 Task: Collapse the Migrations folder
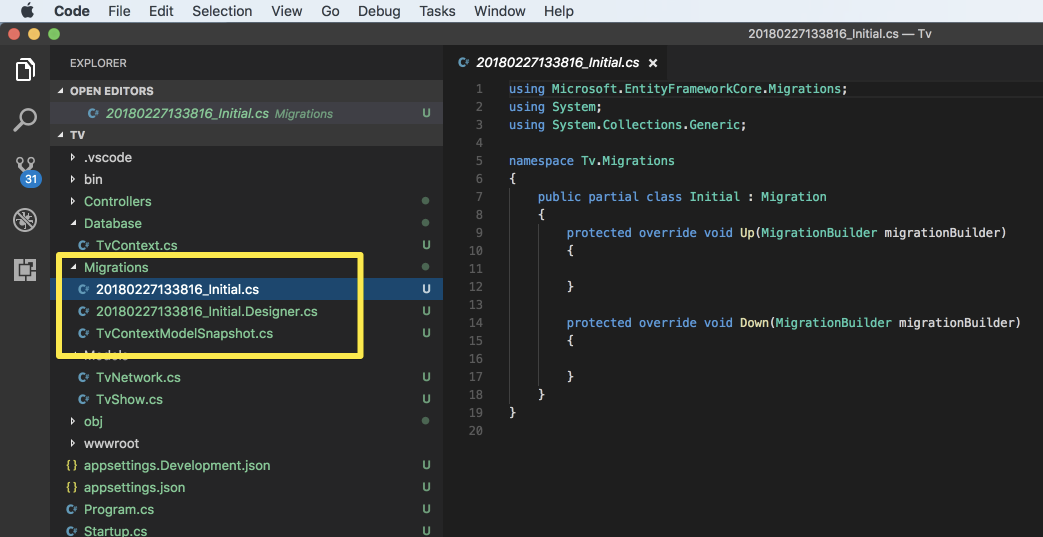coord(73,268)
